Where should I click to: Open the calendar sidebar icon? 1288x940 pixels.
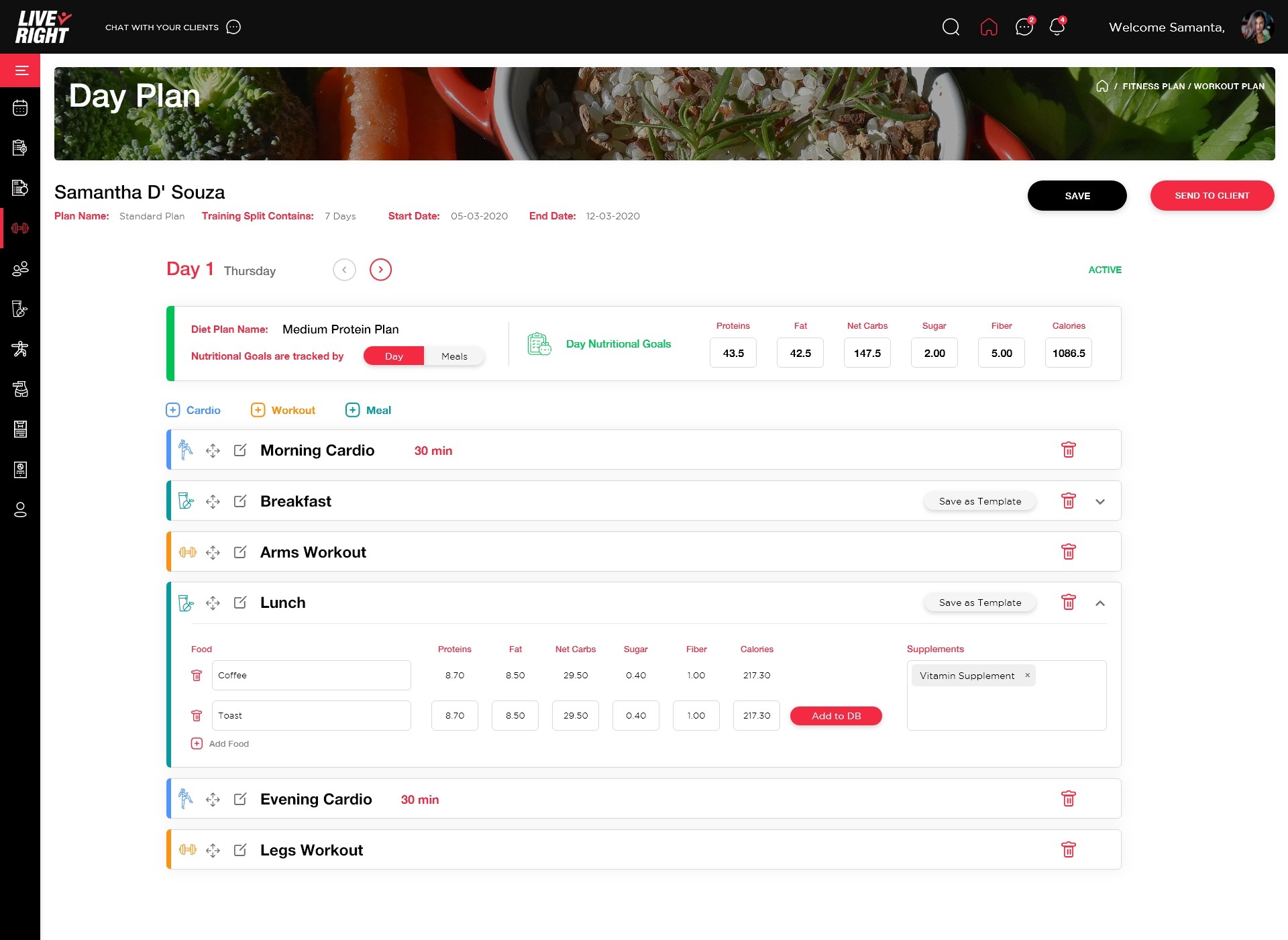click(20, 107)
